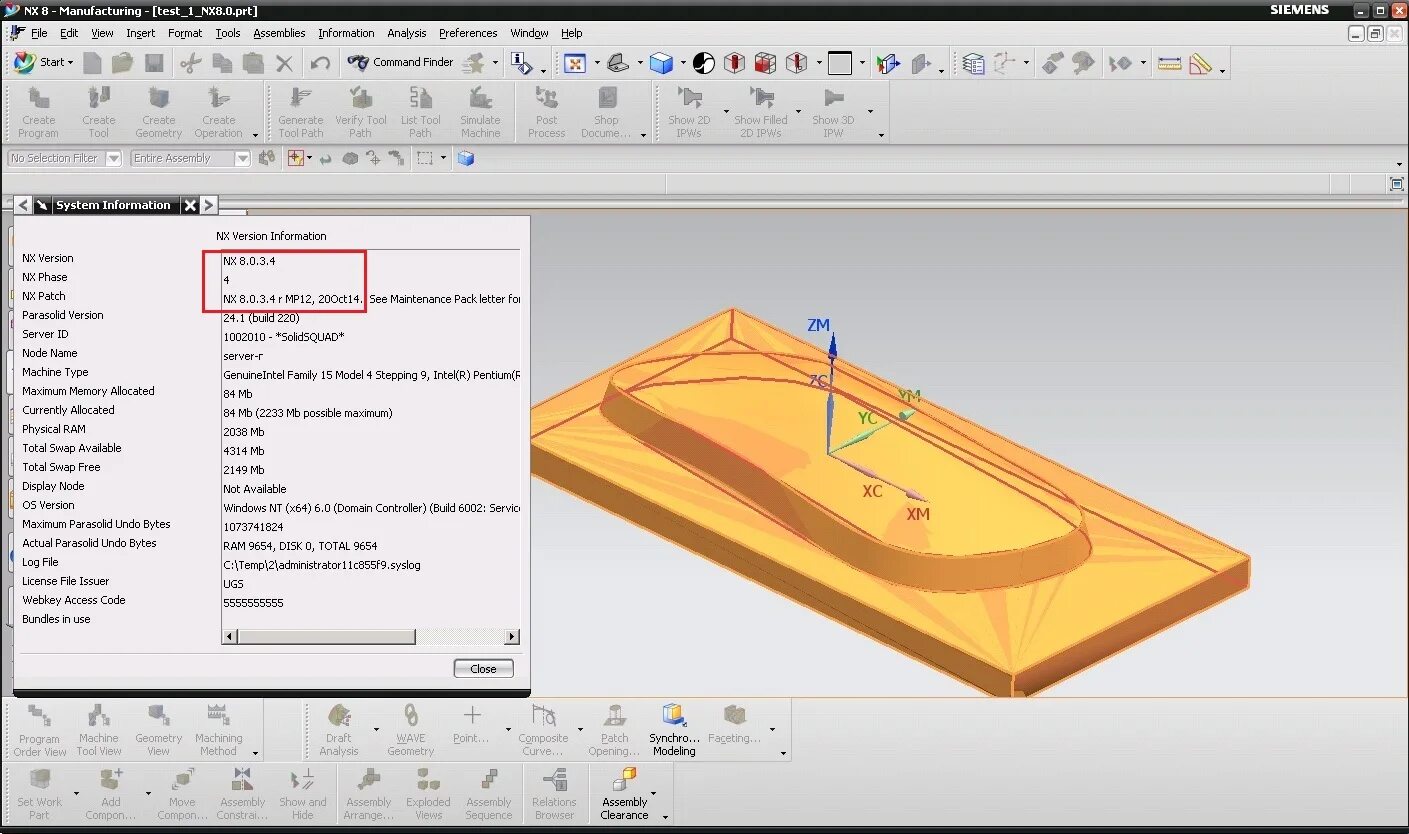Close the System Information dialog with Close button
Viewport: 1409px width, 834px height.
(x=483, y=669)
